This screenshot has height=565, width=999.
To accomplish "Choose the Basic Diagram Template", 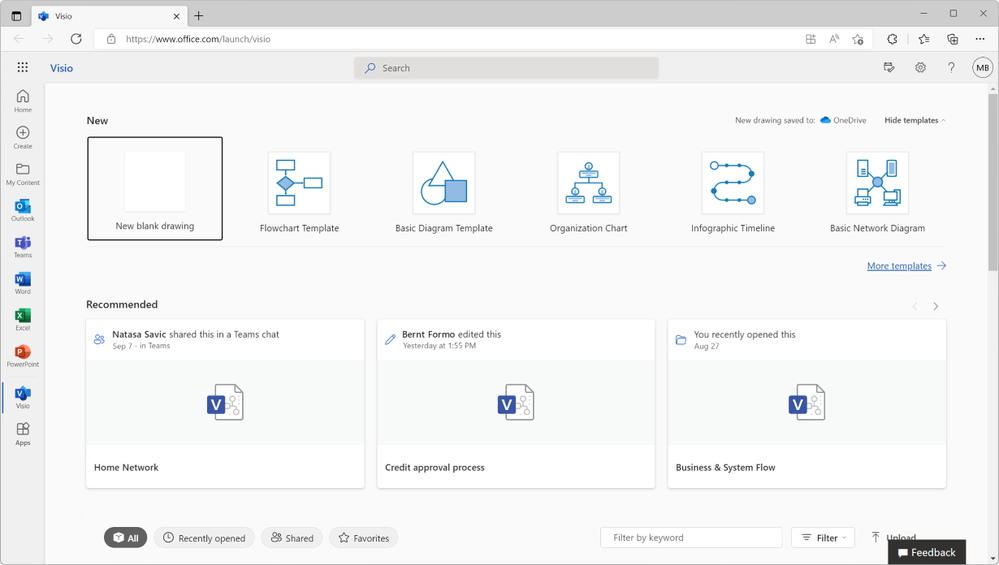I will click(444, 192).
